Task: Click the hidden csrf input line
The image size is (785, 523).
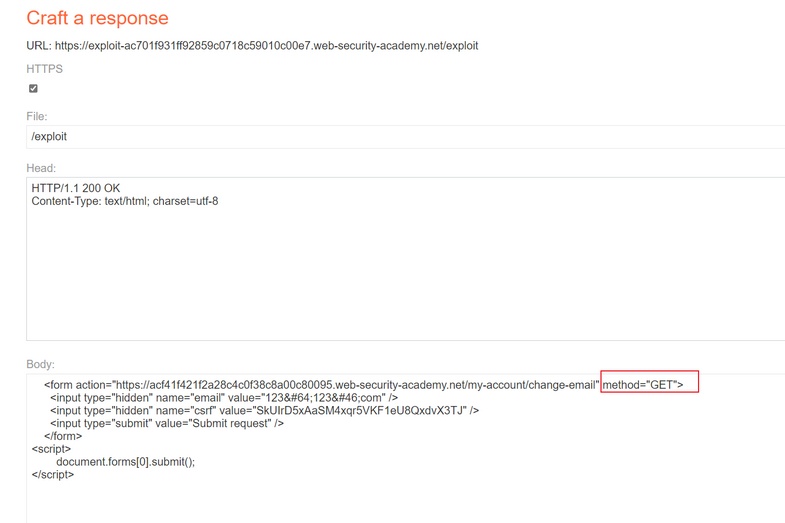Action: (264, 410)
